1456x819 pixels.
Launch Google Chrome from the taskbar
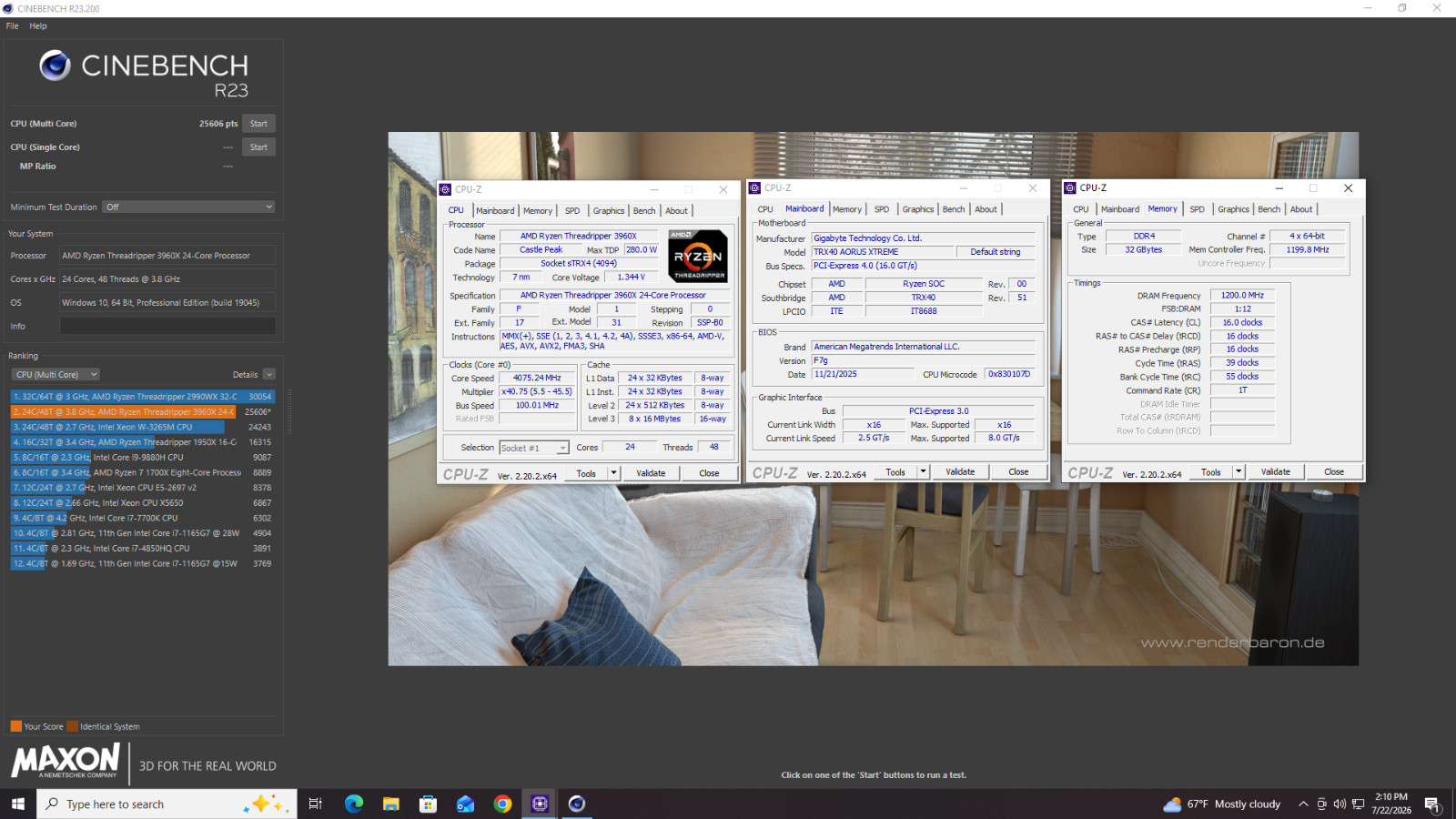(x=502, y=804)
